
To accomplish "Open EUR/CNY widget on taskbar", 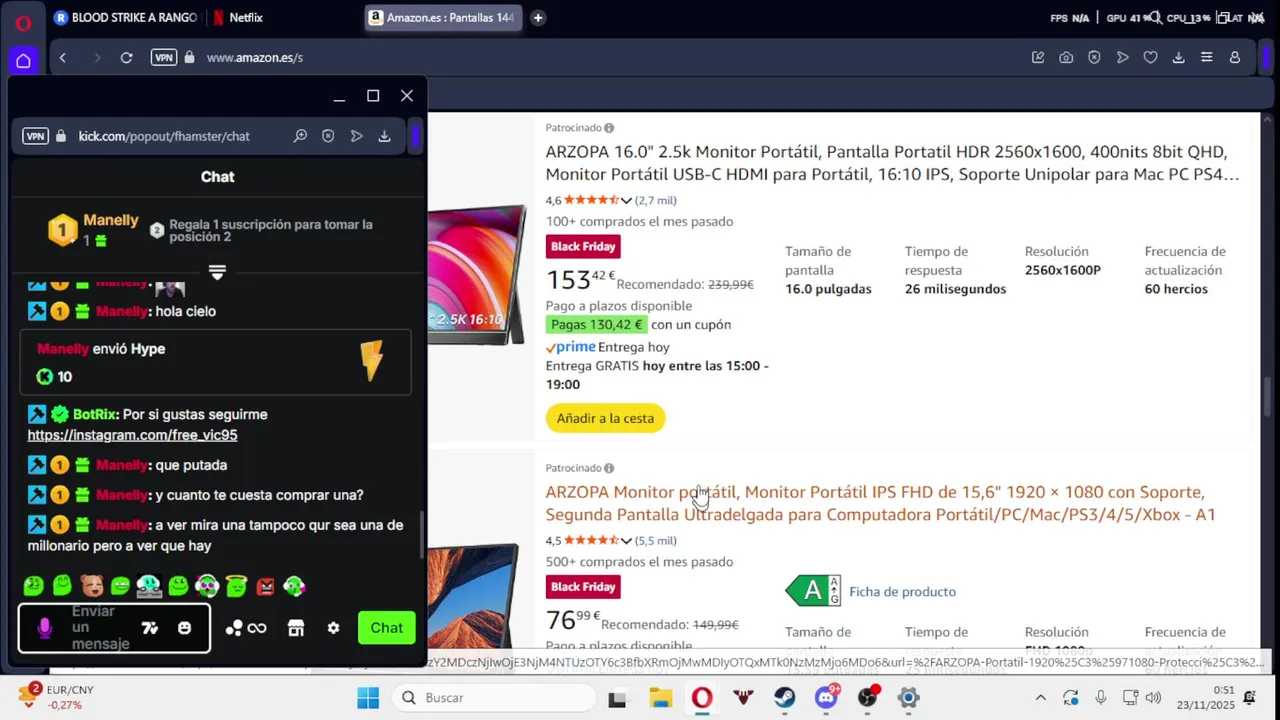I will [55, 697].
